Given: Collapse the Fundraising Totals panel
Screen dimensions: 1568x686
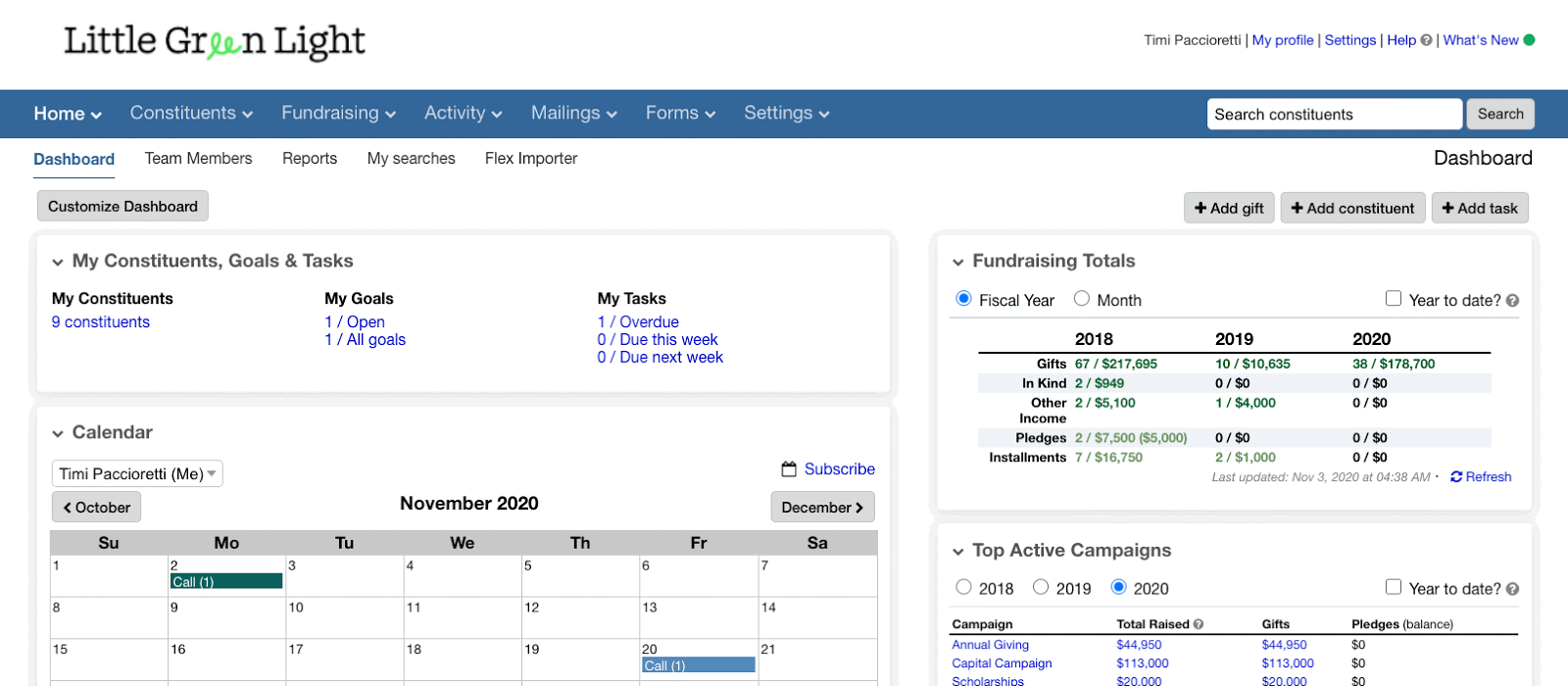Looking at the screenshot, I should 958,263.
